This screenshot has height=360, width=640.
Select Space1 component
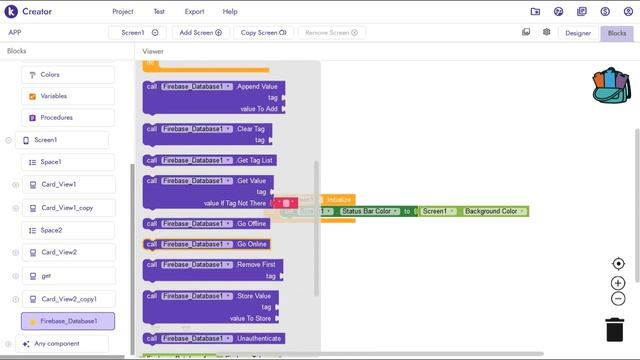[x=68, y=162]
